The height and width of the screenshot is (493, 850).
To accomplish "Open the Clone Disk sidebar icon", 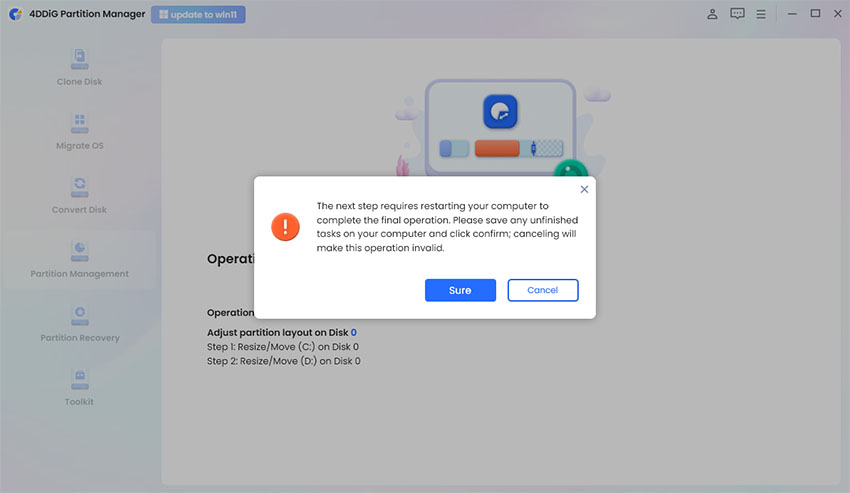I will tap(80, 59).
